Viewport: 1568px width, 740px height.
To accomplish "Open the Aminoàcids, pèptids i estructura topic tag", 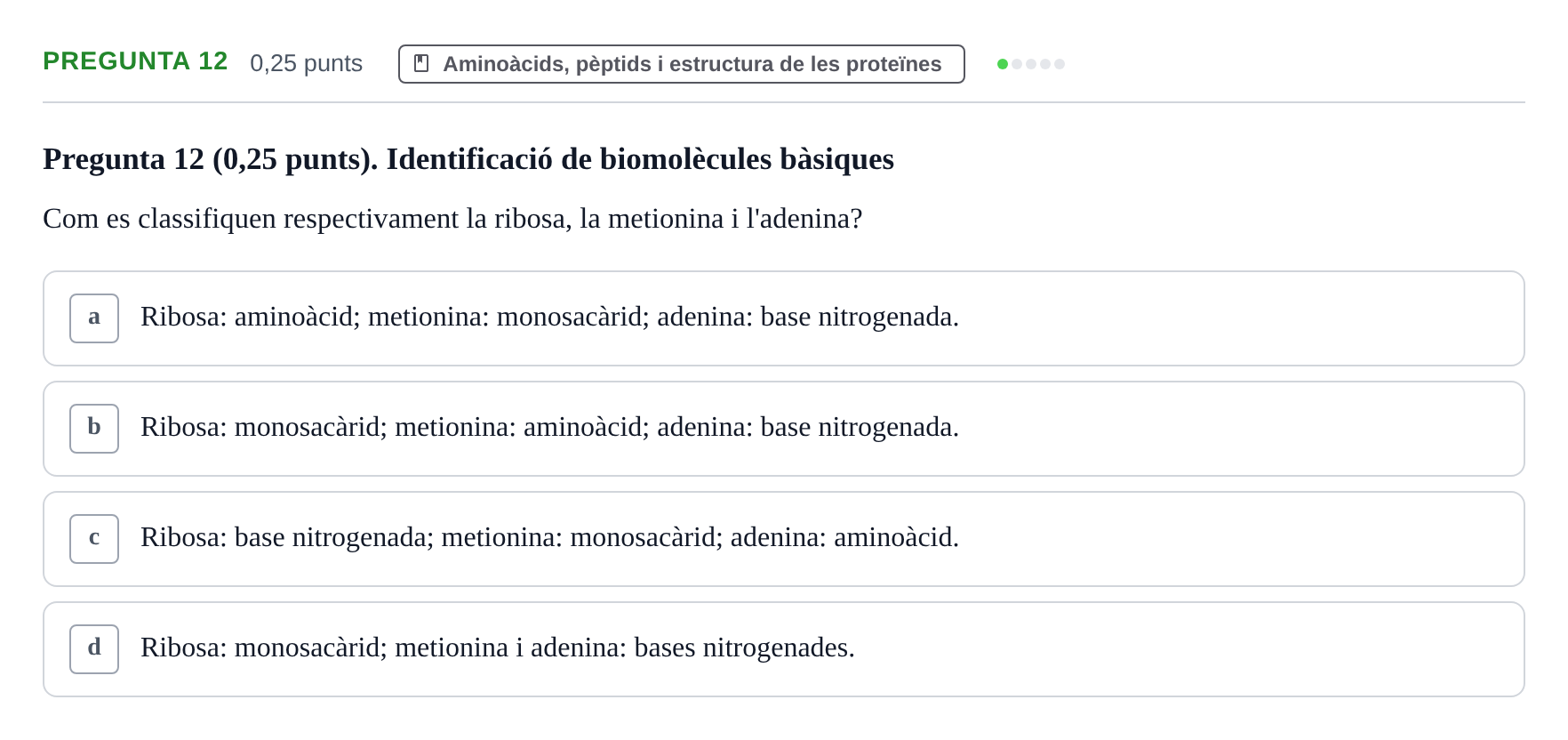I will point(682,64).
